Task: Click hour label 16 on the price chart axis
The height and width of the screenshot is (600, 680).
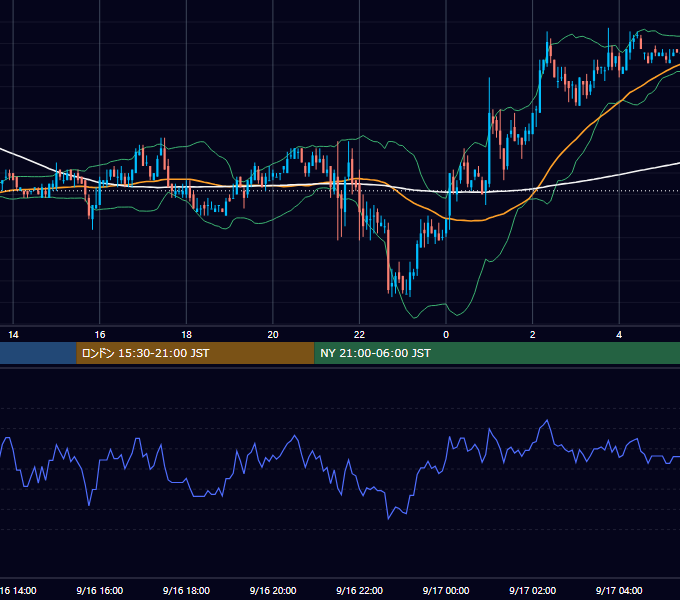Action: click(100, 335)
